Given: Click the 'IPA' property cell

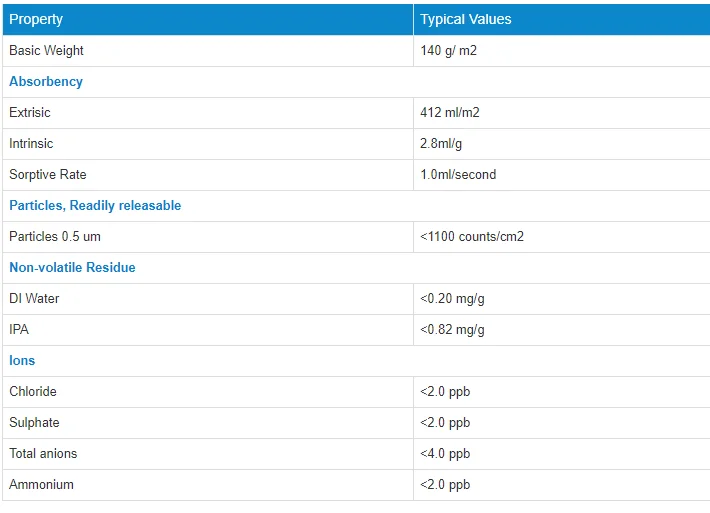Looking at the screenshot, I should [x=208, y=330].
